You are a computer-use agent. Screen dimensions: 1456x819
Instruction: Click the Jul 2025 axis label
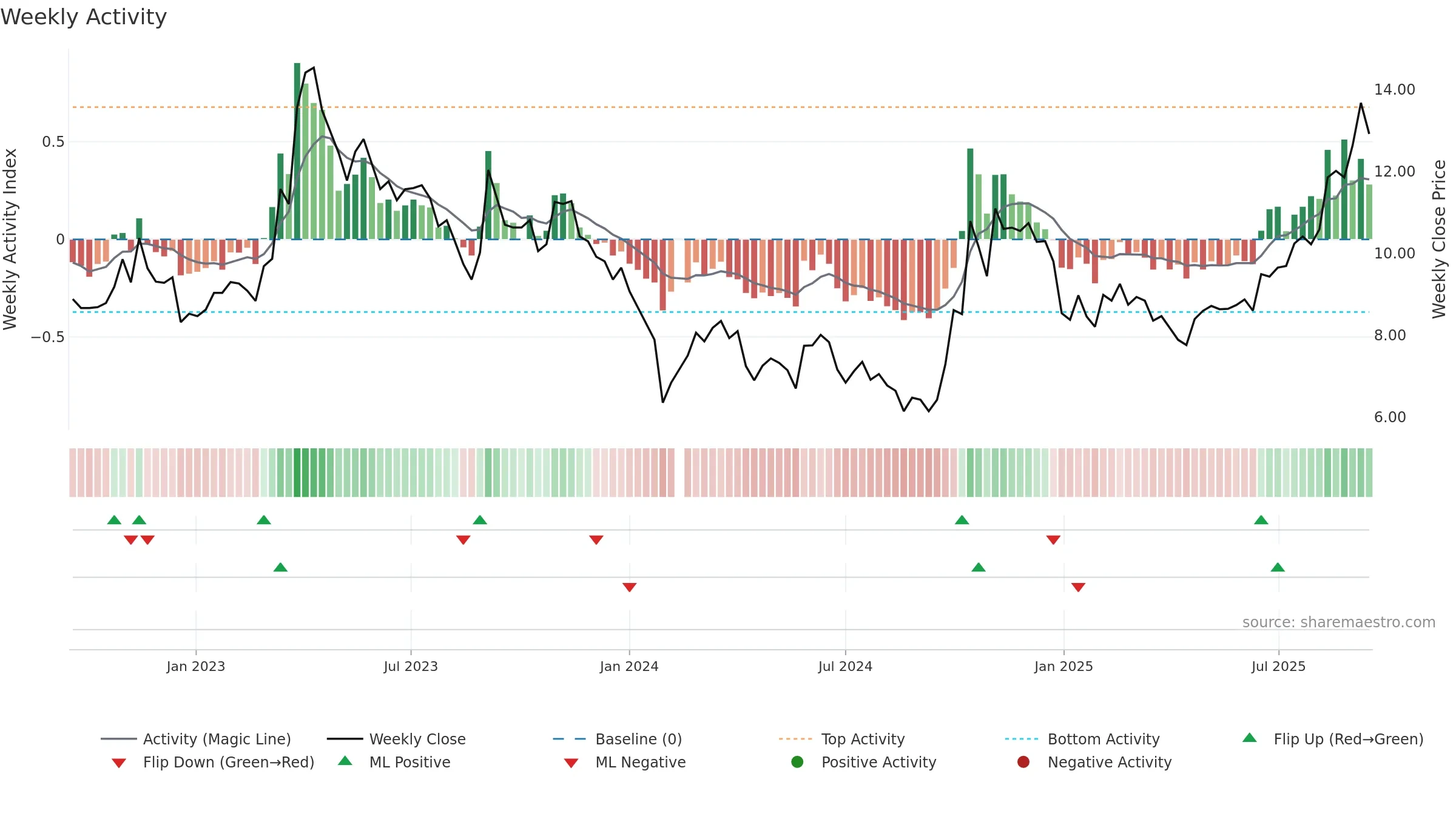[x=1278, y=666]
